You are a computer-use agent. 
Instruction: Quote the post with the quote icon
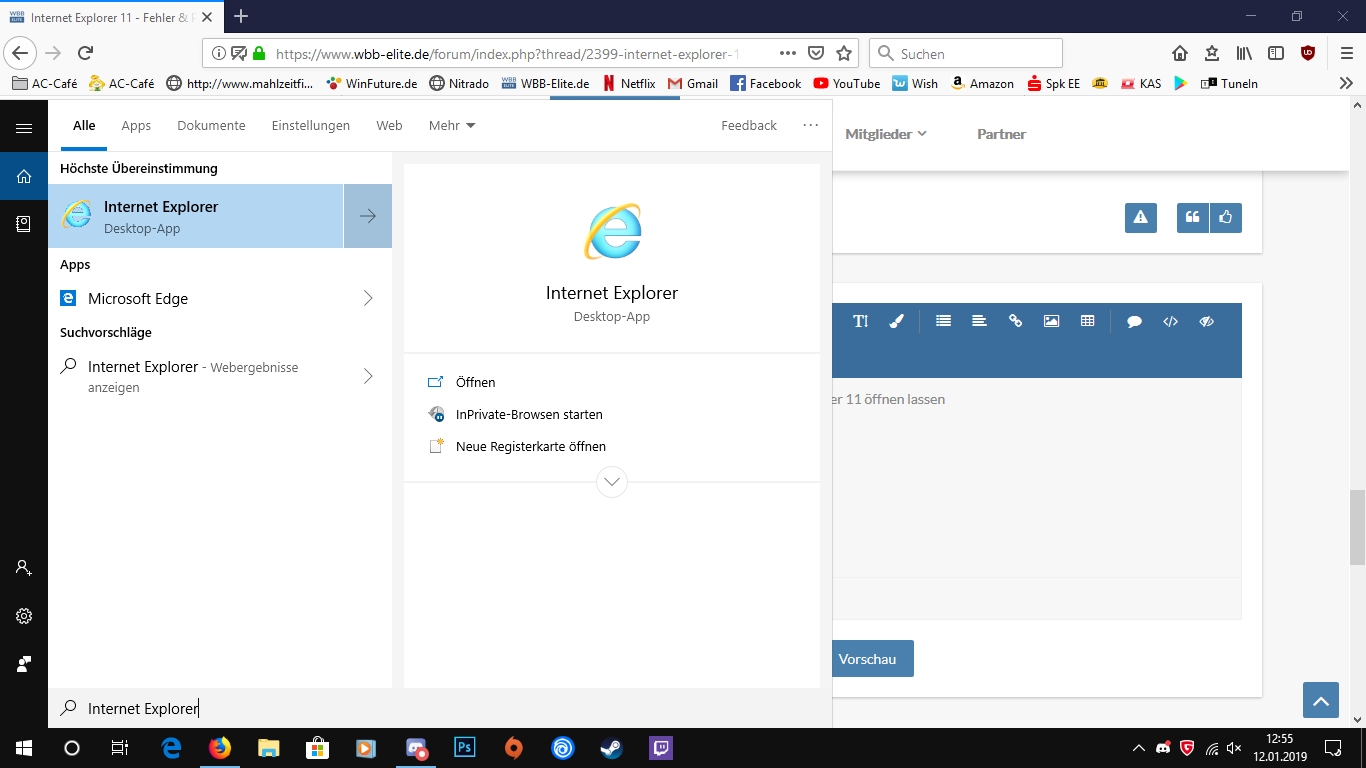coord(1193,217)
